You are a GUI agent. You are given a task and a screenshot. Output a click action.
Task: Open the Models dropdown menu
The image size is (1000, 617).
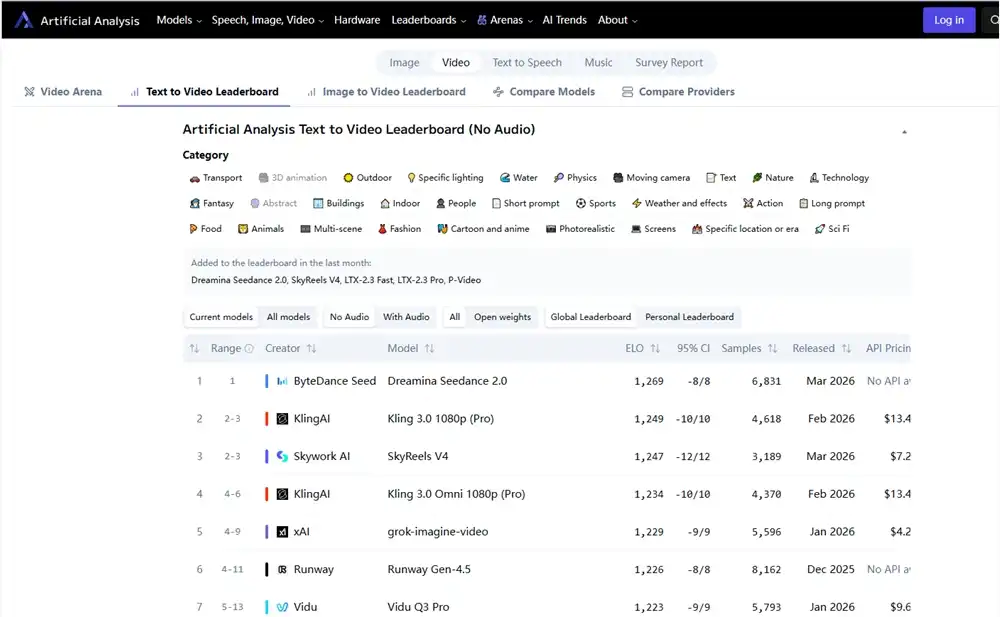tap(179, 20)
